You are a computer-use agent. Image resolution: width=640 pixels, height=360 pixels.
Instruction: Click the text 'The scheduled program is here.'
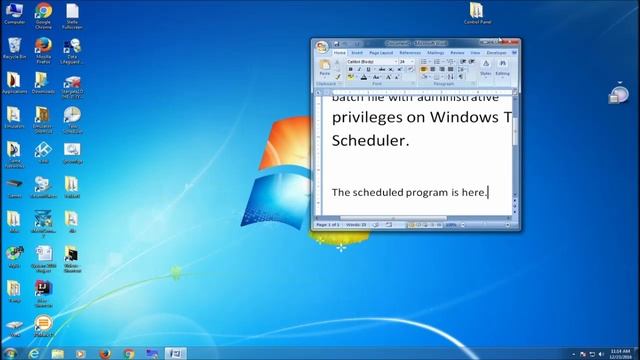click(409, 192)
